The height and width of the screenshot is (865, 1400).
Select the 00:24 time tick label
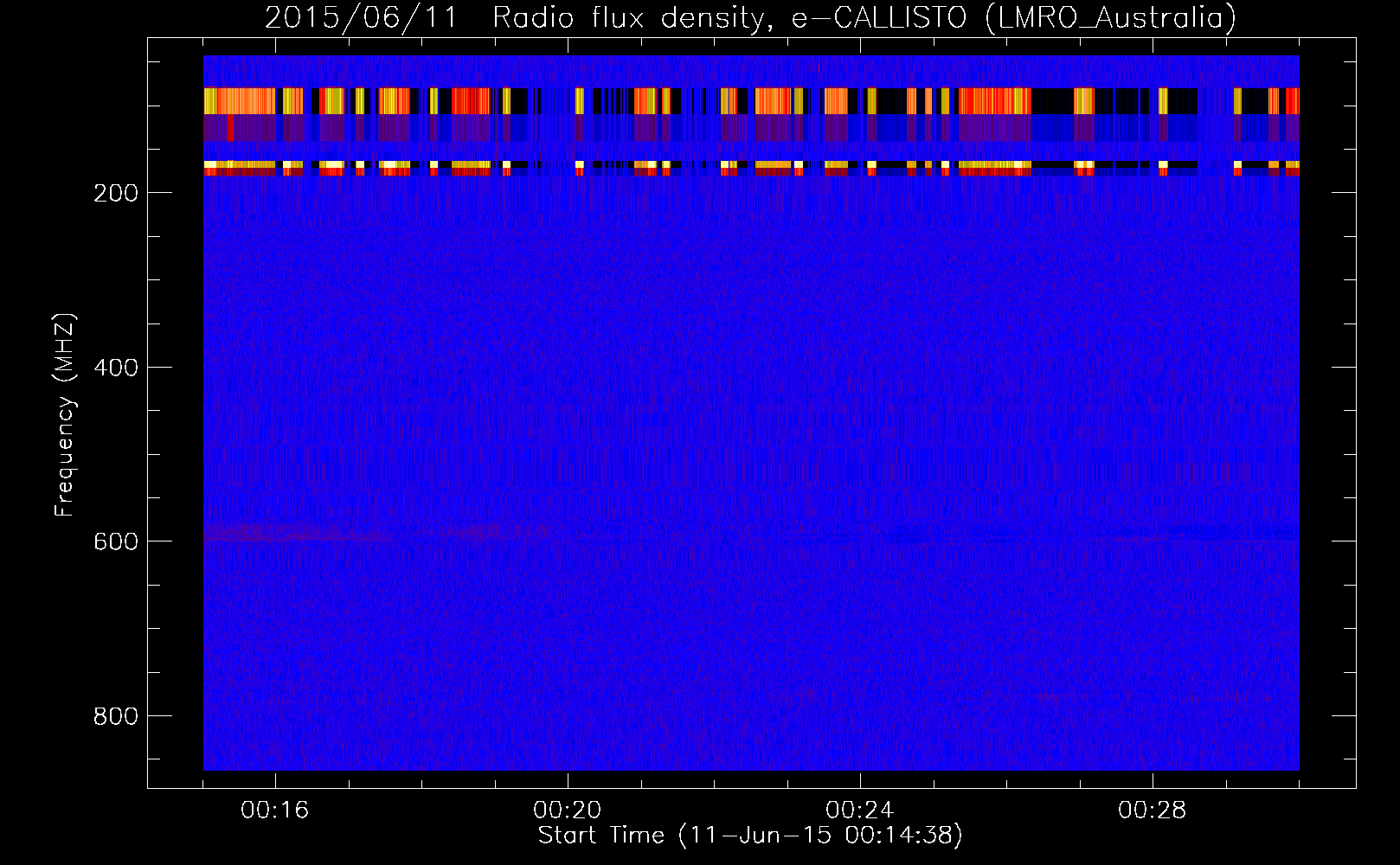tap(860, 811)
